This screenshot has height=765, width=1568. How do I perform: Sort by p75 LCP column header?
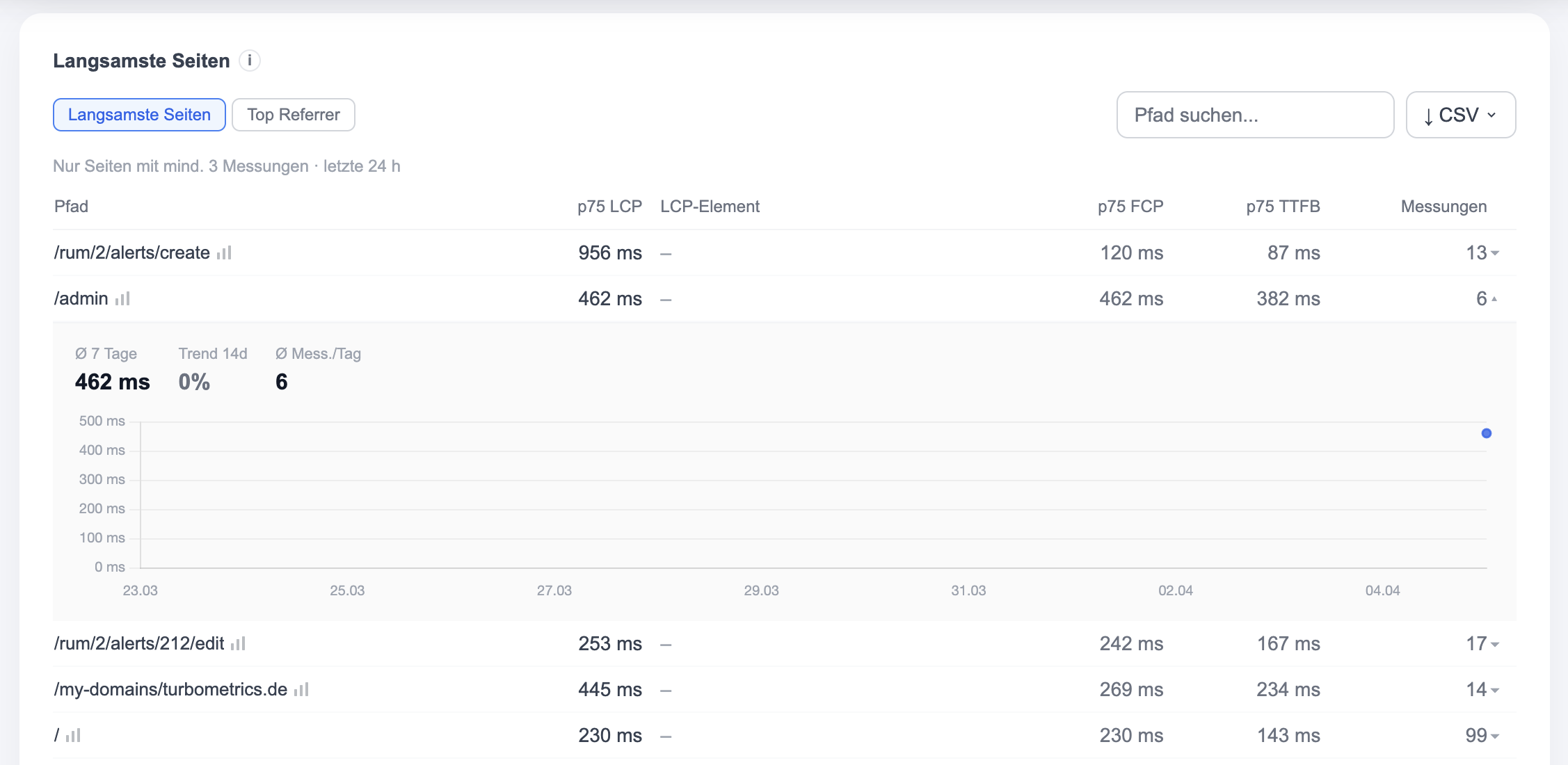coord(609,207)
